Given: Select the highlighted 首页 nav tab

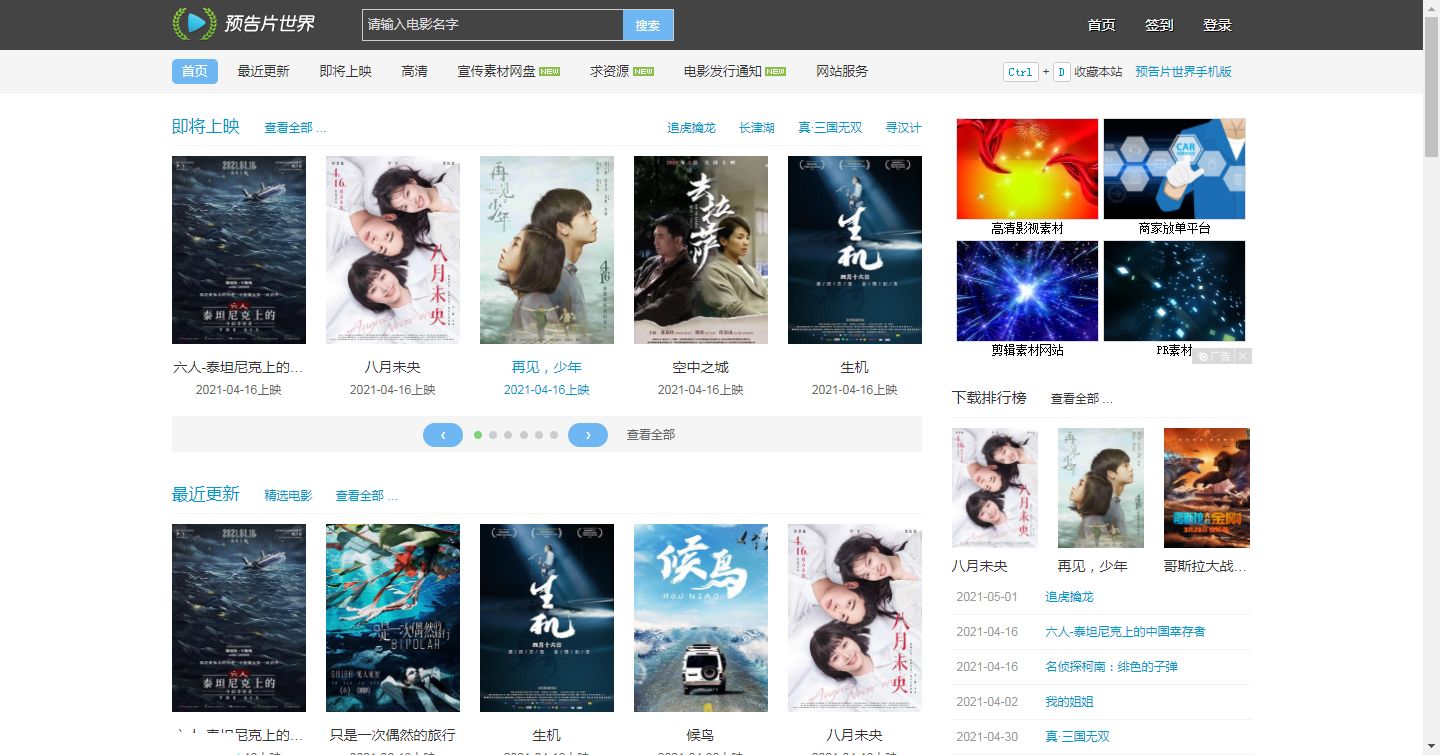Looking at the screenshot, I should tap(195, 71).
